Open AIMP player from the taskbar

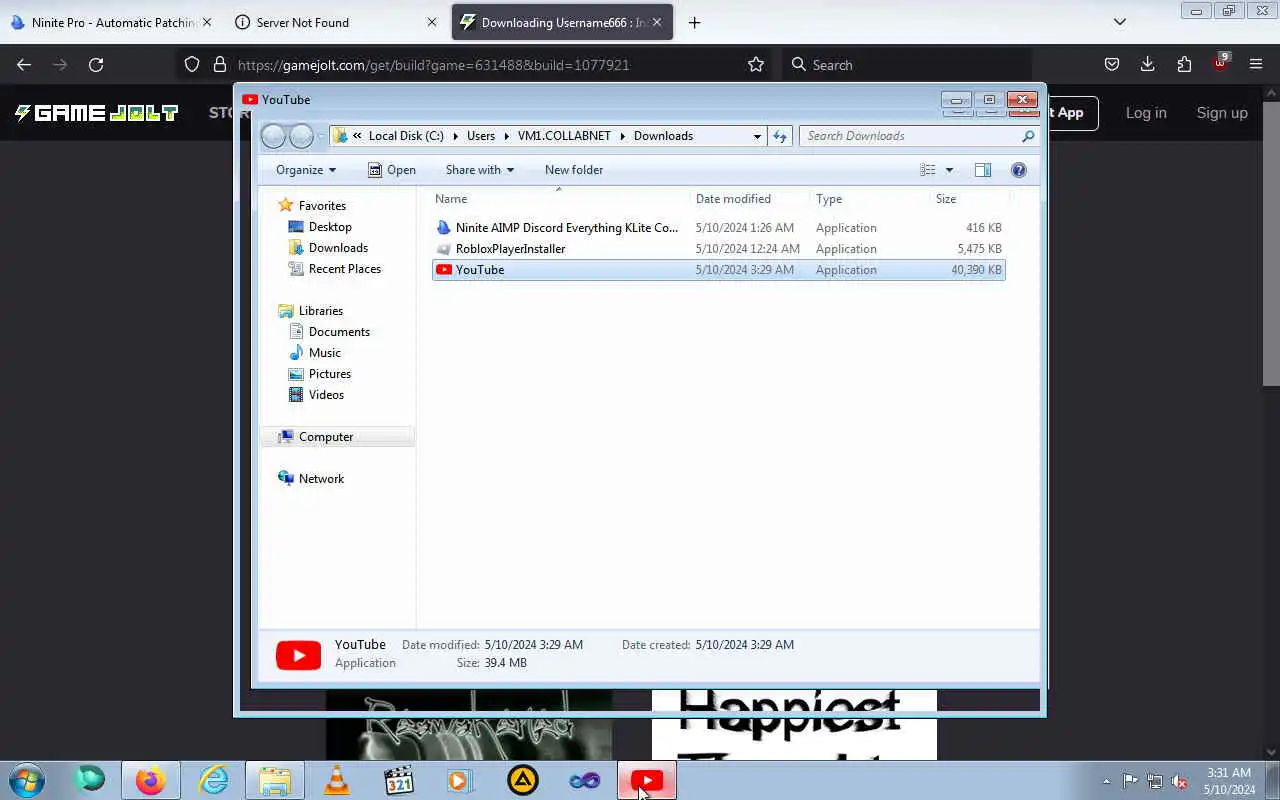point(523,781)
